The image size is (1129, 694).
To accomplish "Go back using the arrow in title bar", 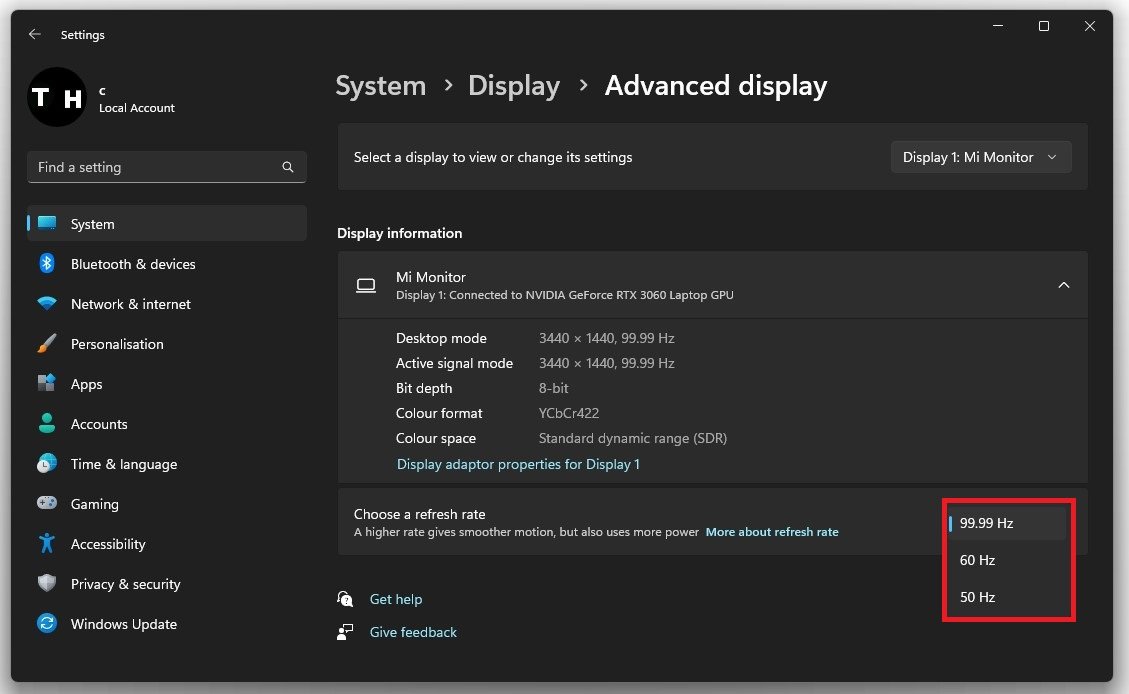I will (35, 34).
